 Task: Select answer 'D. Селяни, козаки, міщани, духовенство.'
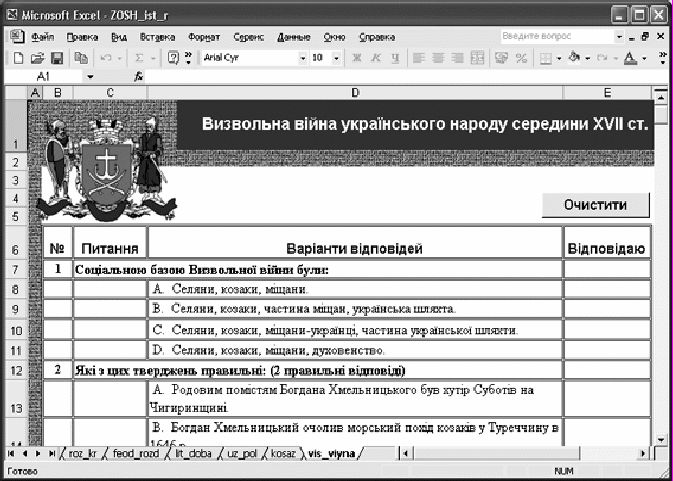pos(355,351)
